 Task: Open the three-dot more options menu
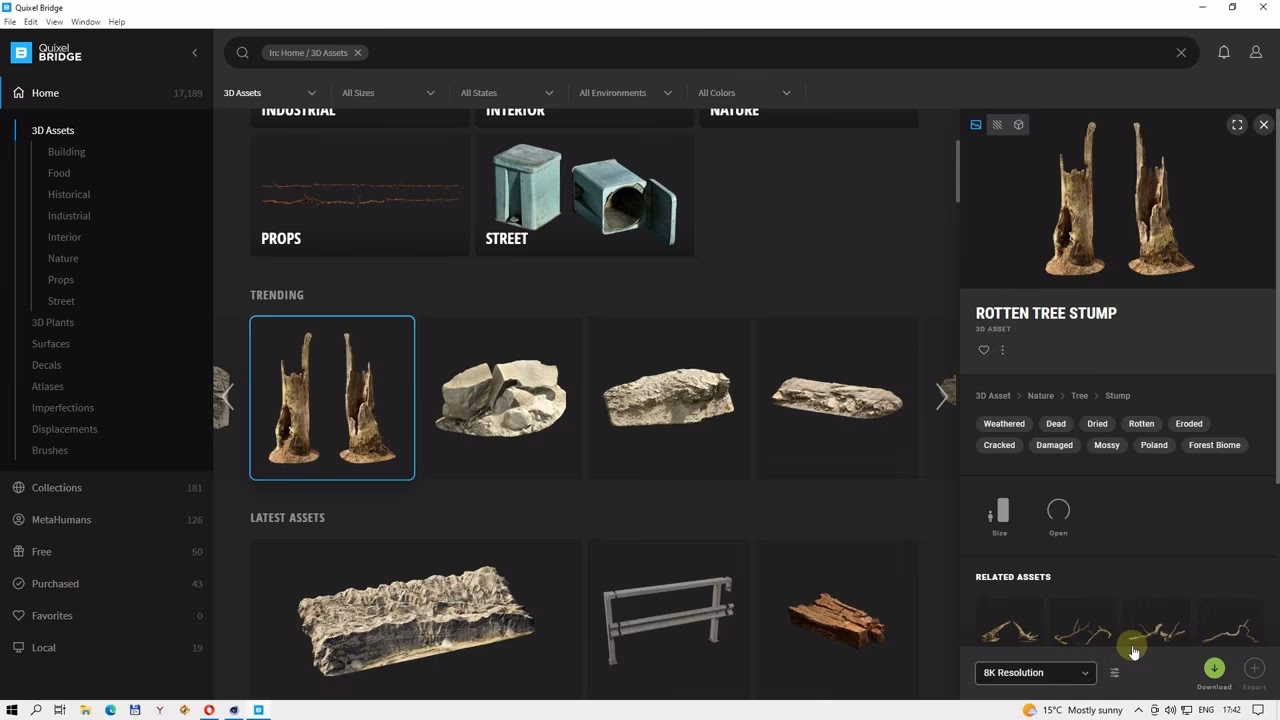(x=1002, y=350)
